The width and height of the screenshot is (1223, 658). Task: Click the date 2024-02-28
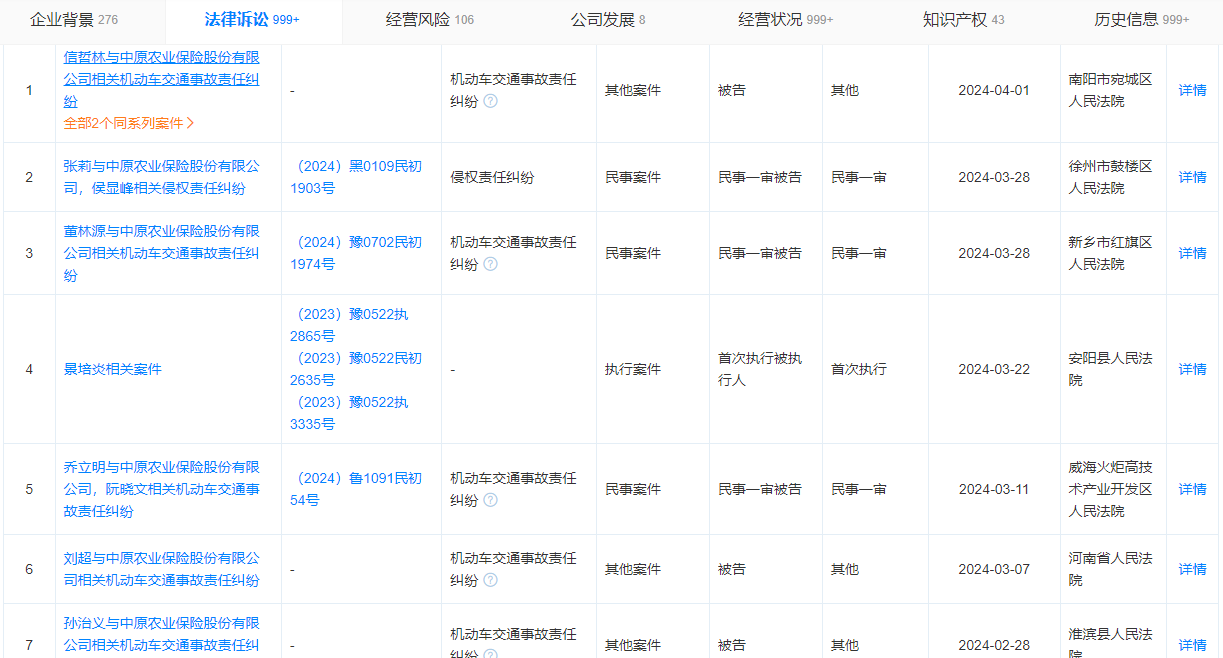[994, 645]
